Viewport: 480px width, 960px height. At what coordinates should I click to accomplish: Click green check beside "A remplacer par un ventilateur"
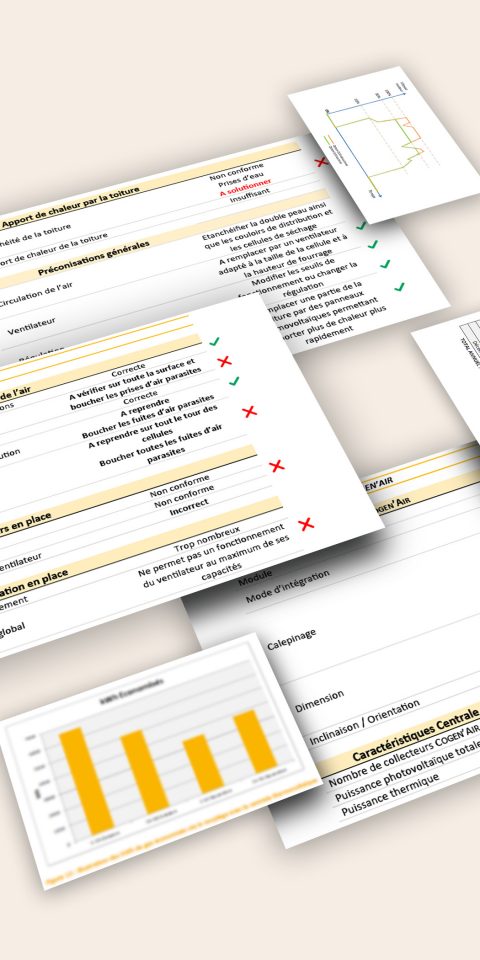click(x=372, y=244)
